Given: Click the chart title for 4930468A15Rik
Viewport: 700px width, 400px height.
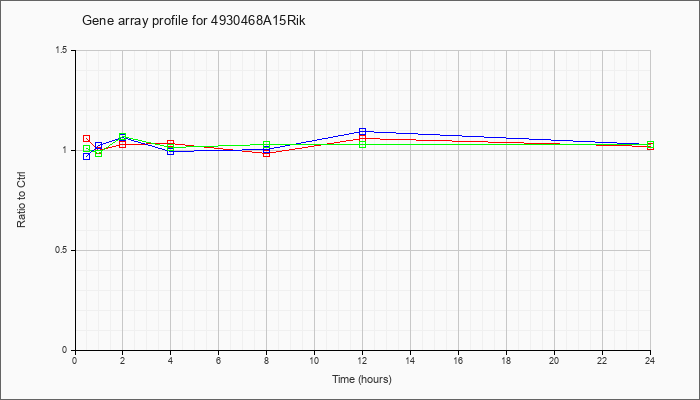Looking at the screenshot, I should (x=194, y=21).
